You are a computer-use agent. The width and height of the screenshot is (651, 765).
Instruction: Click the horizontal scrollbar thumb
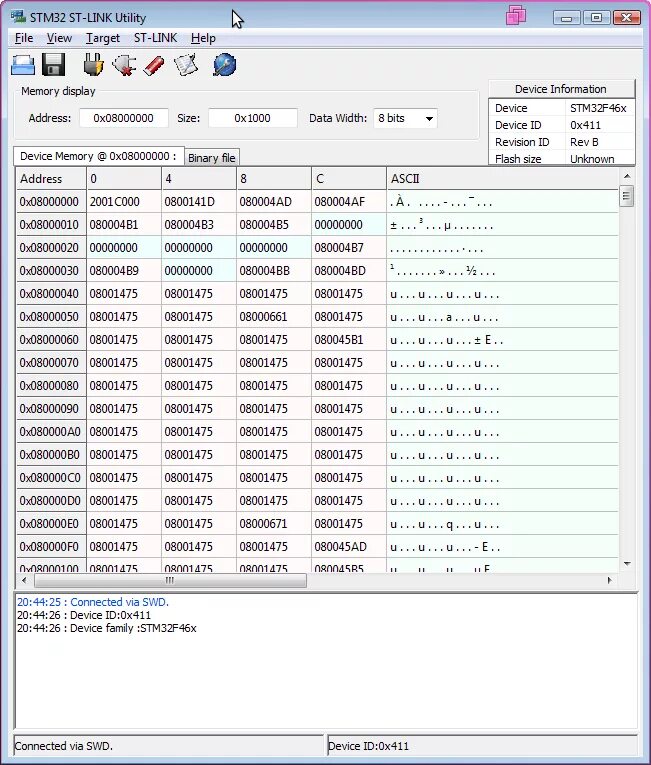(x=170, y=580)
